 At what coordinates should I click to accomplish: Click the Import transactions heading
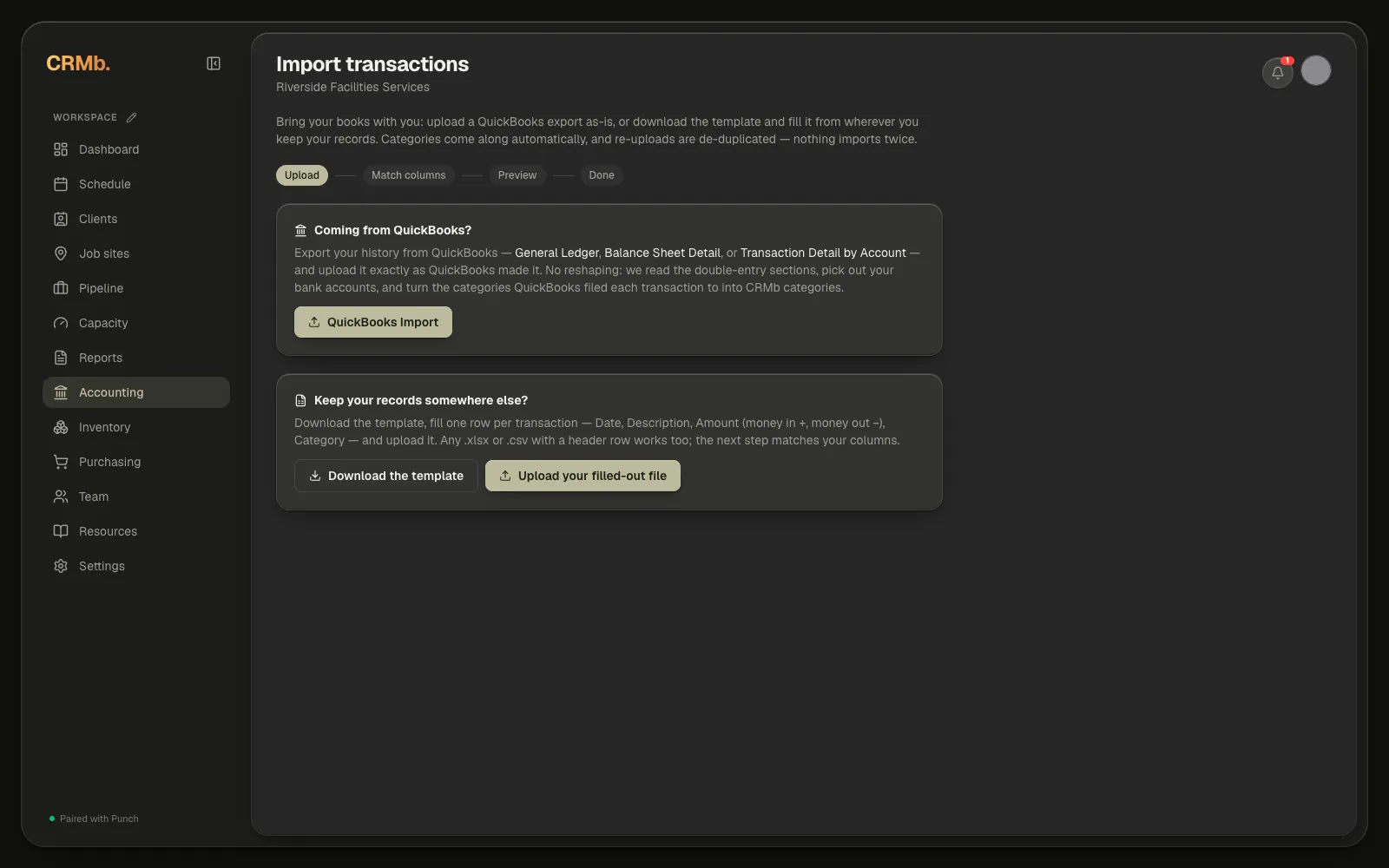[372, 64]
